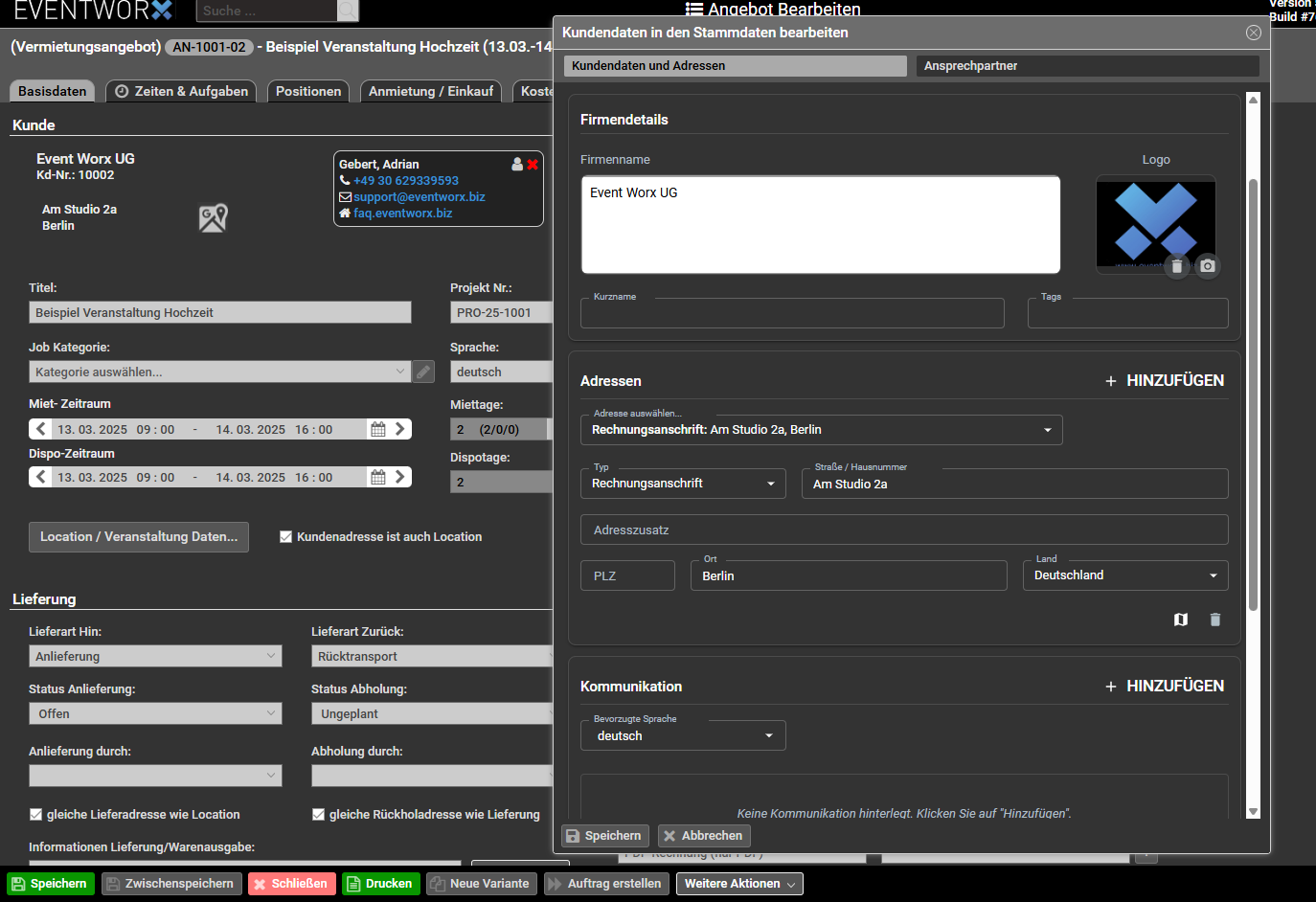Open the Anlieferung durch dropdown
Image resolution: width=1316 pixels, height=902 pixels.
click(x=155, y=776)
